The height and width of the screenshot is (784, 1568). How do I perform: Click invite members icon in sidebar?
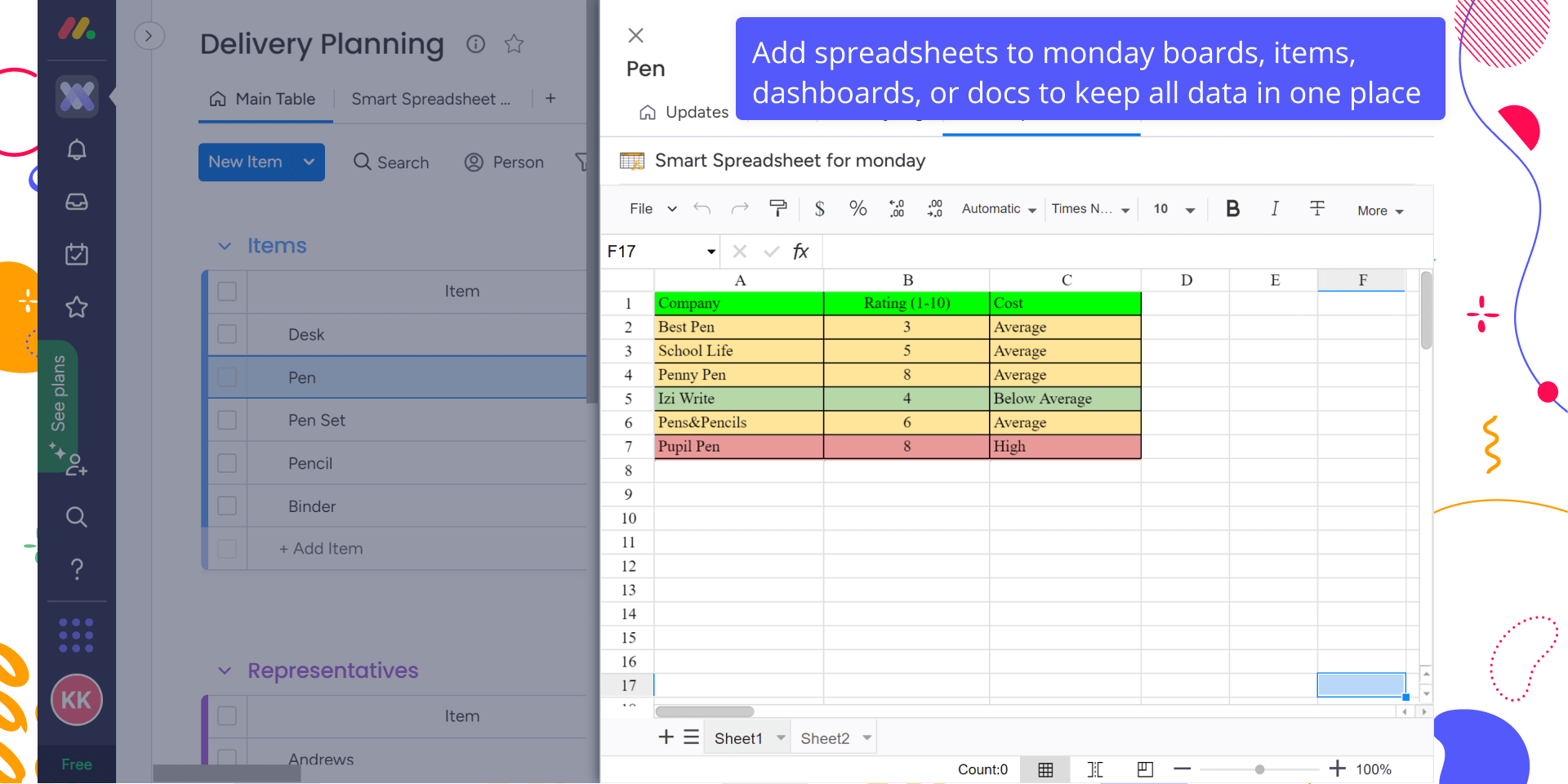tap(77, 465)
